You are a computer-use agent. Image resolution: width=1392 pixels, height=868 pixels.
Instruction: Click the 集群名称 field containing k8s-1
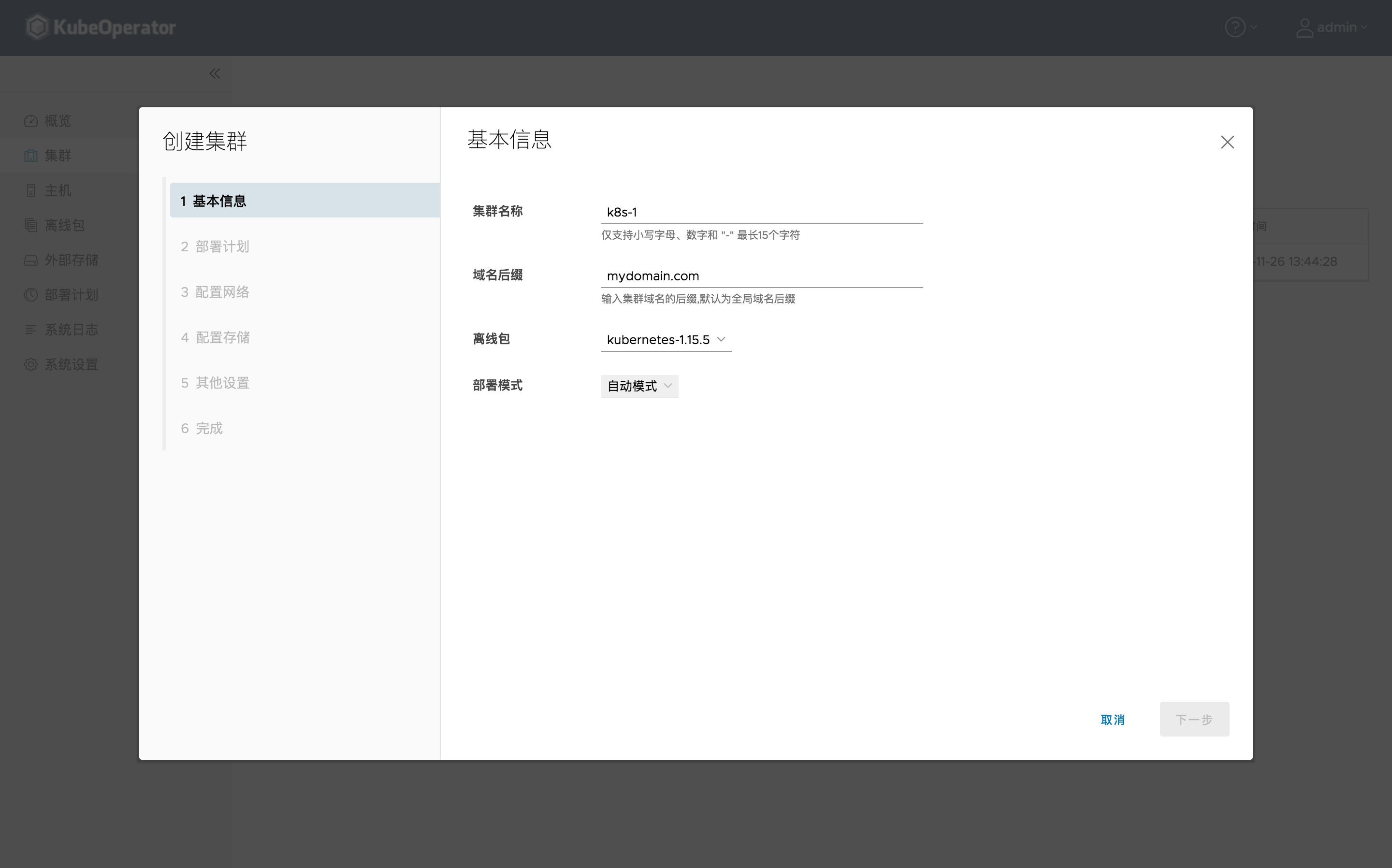click(x=762, y=212)
